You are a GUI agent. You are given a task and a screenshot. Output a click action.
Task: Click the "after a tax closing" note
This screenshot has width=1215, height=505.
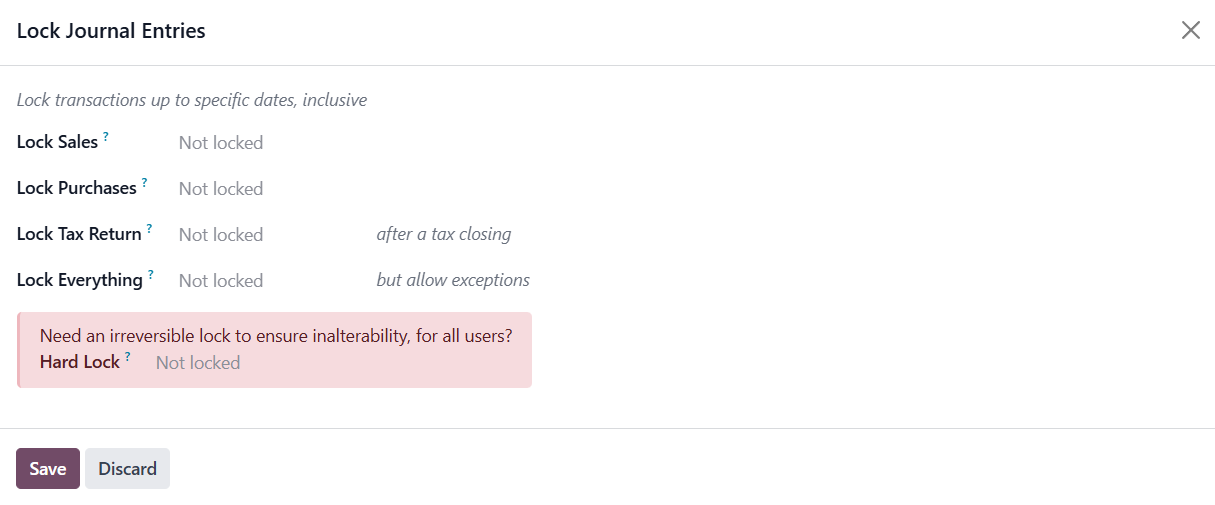443,234
